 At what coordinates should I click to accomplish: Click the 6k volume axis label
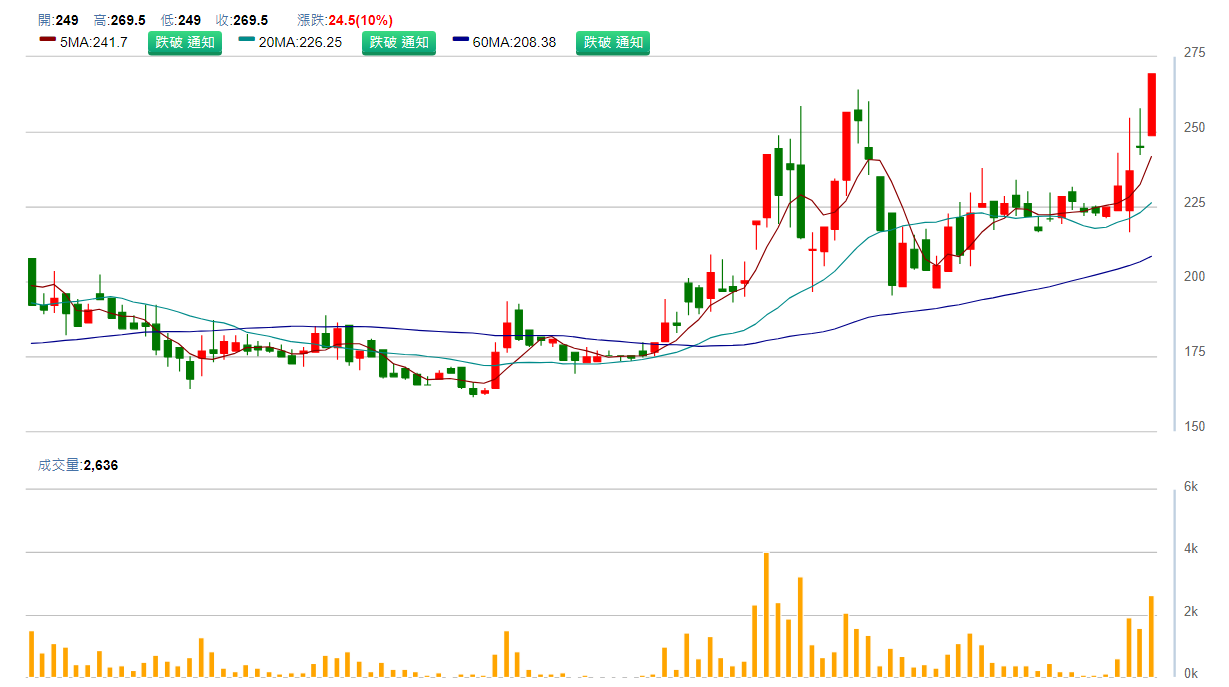(1190, 487)
